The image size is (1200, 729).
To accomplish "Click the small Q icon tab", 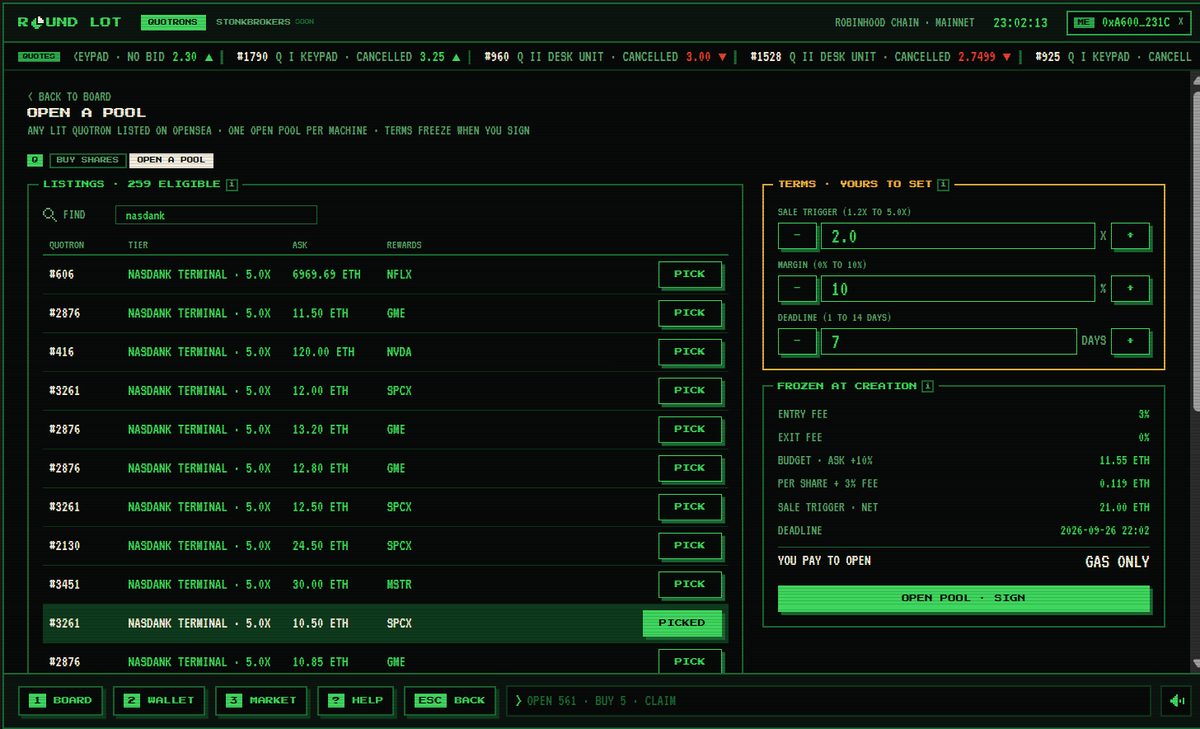I will (35, 160).
